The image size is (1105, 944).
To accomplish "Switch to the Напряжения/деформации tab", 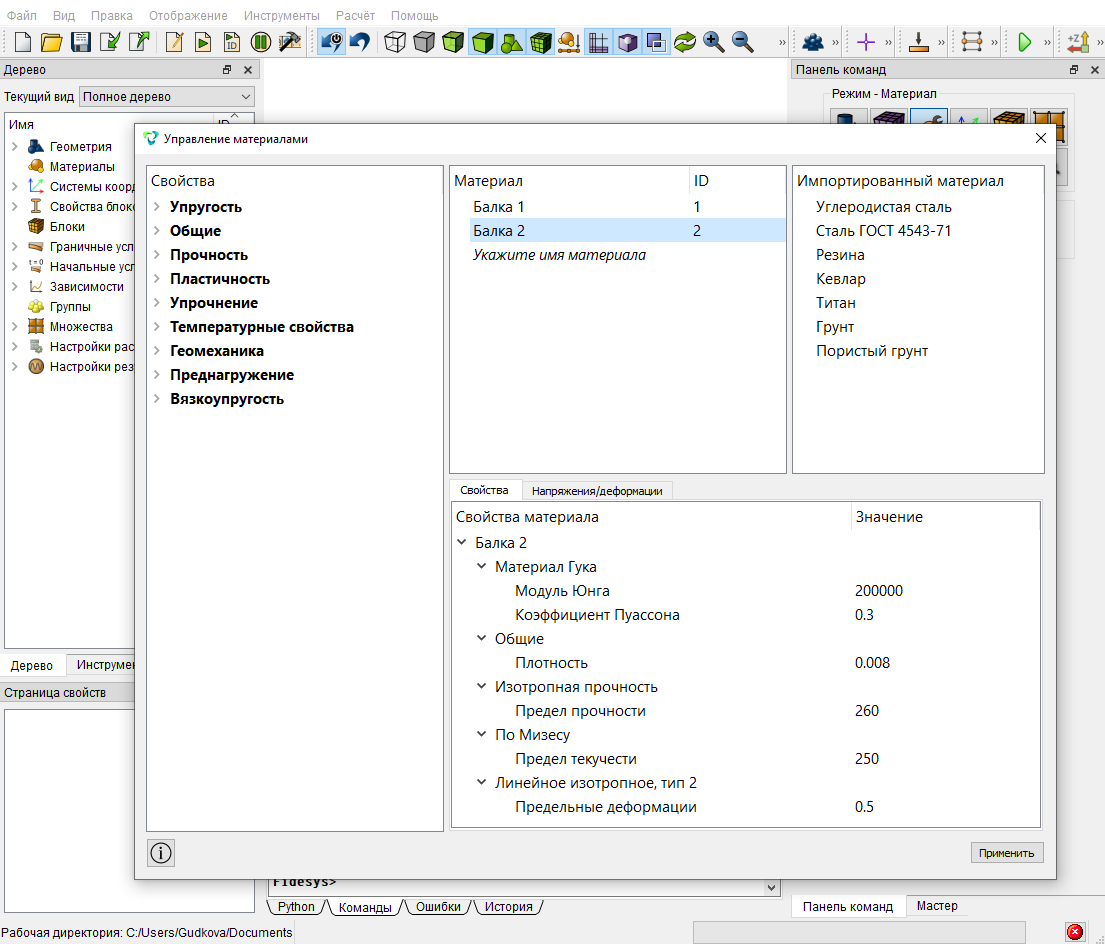I will pyautogui.click(x=597, y=491).
